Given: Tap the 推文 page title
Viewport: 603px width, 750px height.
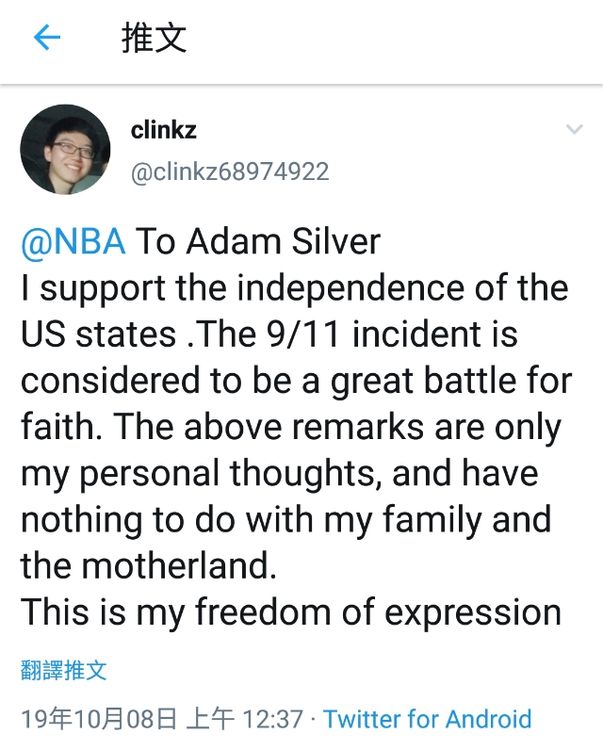Looking at the screenshot, I should tap(153, 38).
